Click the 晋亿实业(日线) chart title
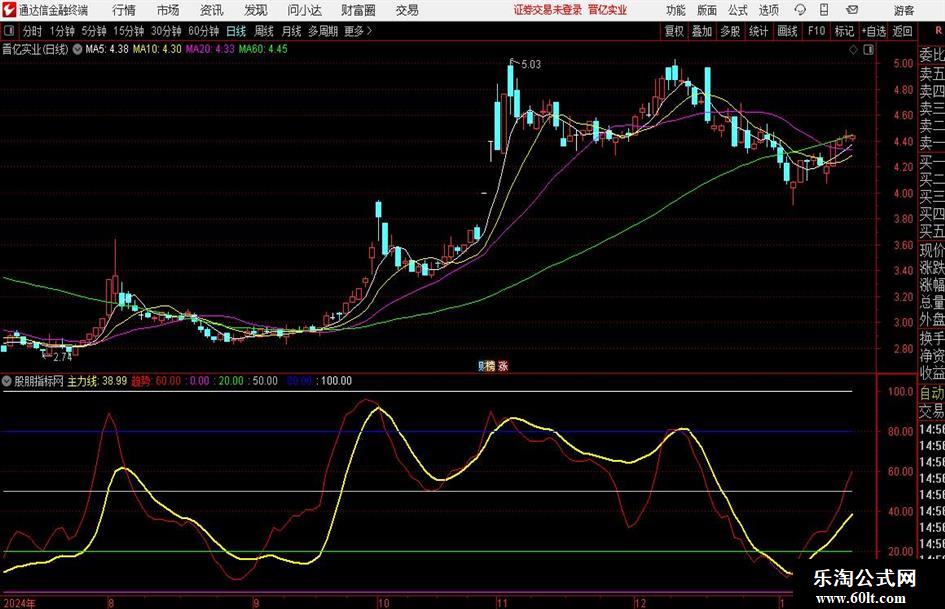This screenshot has height=609, width=945. pos(36,49)
